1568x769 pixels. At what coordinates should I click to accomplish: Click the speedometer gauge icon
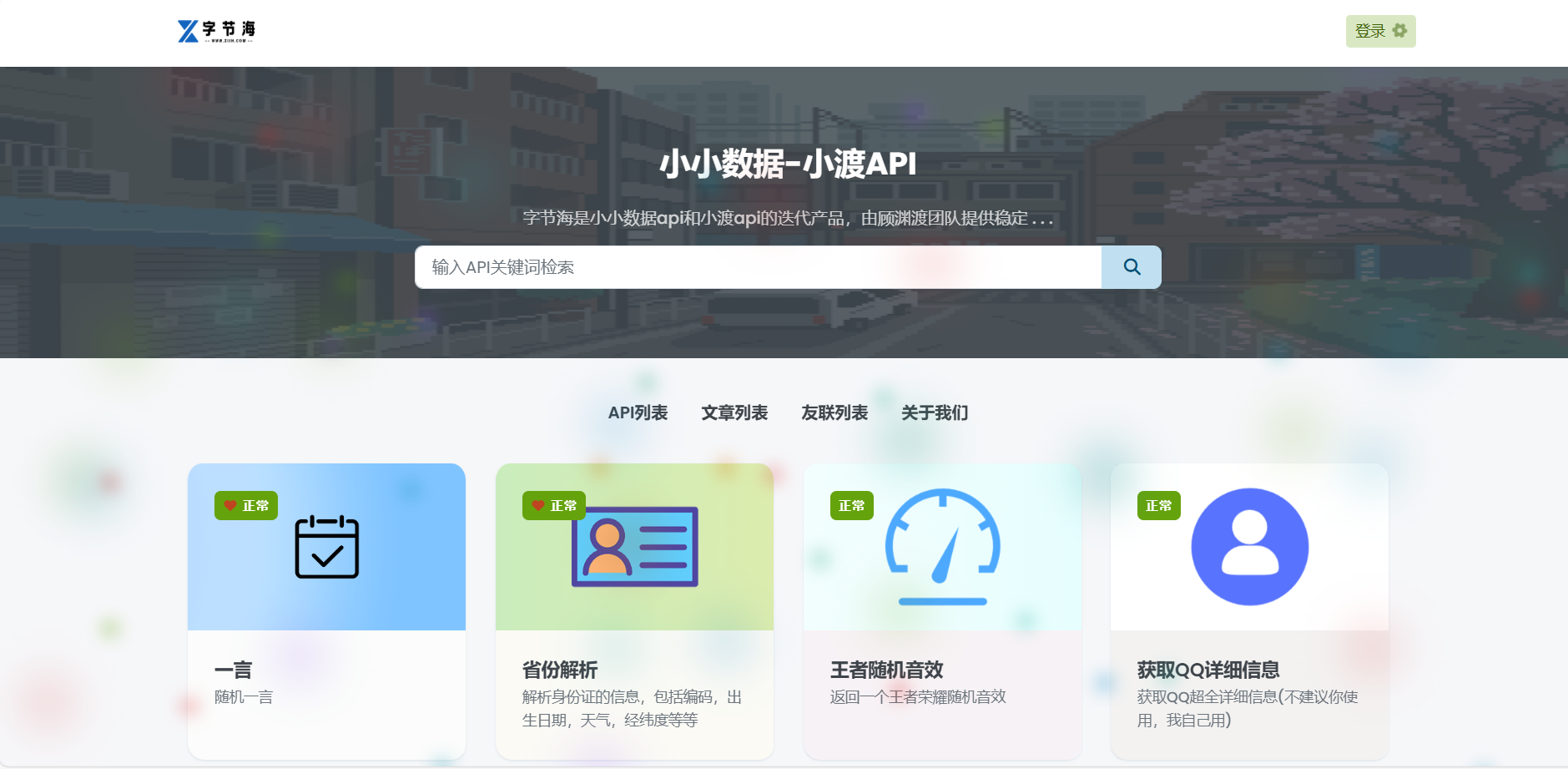942,547
